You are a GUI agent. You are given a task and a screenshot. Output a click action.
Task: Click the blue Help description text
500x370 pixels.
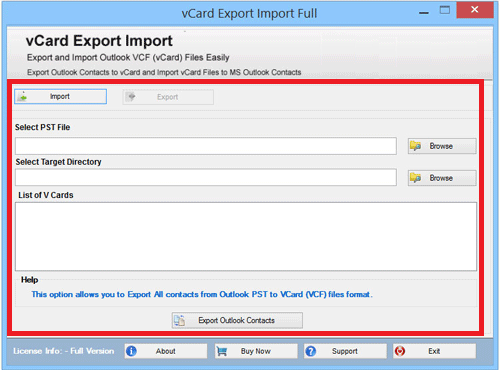click(x=202, y=294)
